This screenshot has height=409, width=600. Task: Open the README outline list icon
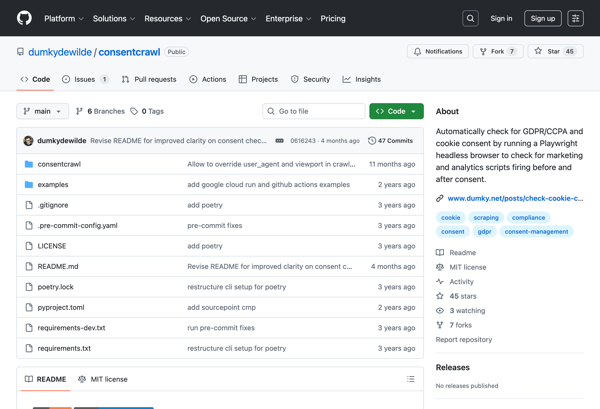[x=410, y=379]
